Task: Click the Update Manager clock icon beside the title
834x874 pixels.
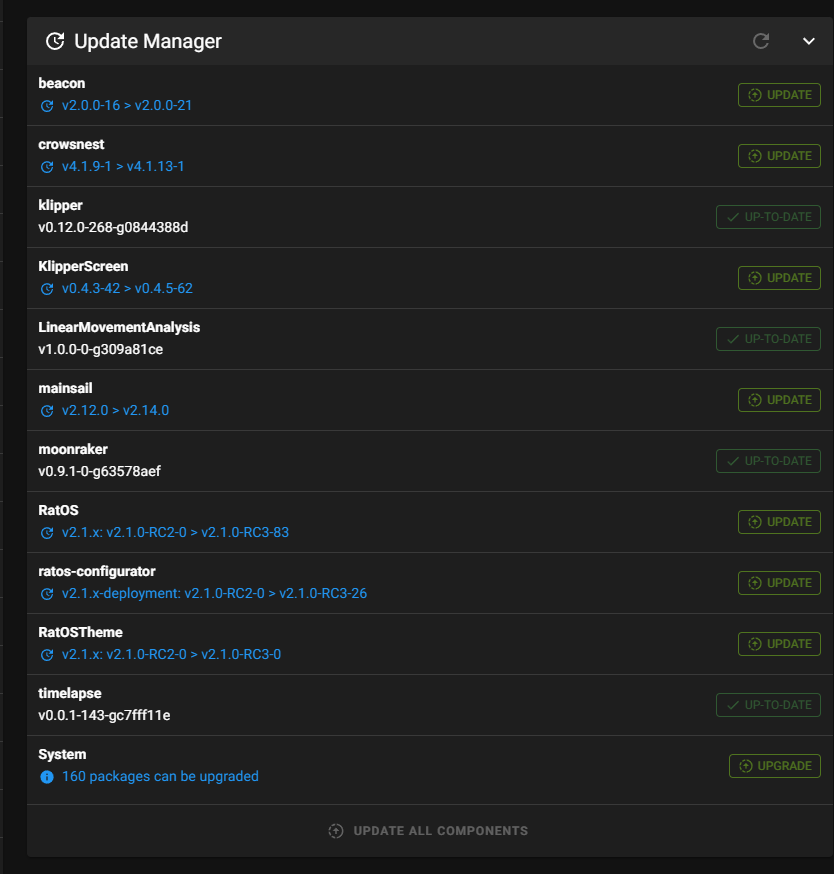Action: [x=55, y=41]
